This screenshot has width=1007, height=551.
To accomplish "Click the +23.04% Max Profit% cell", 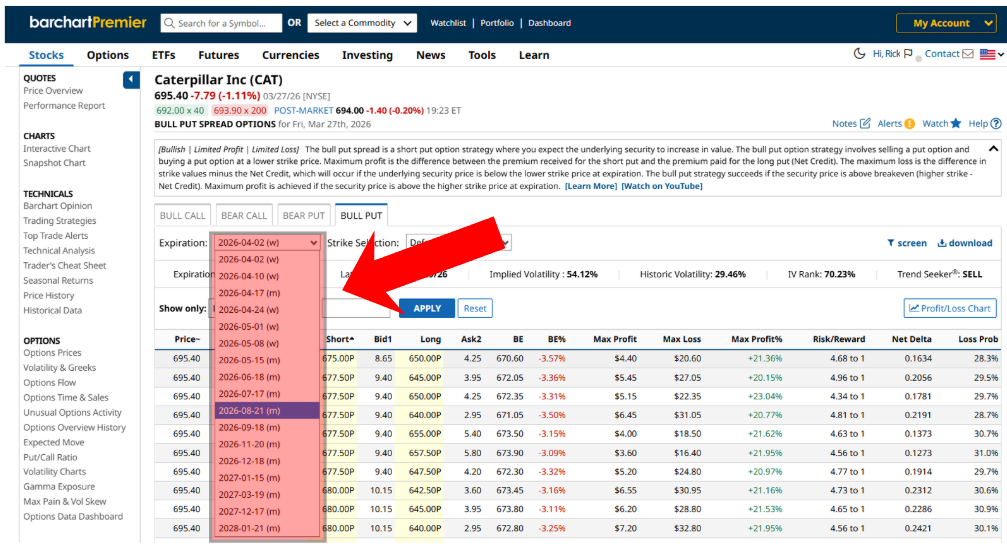I will 765,396.
